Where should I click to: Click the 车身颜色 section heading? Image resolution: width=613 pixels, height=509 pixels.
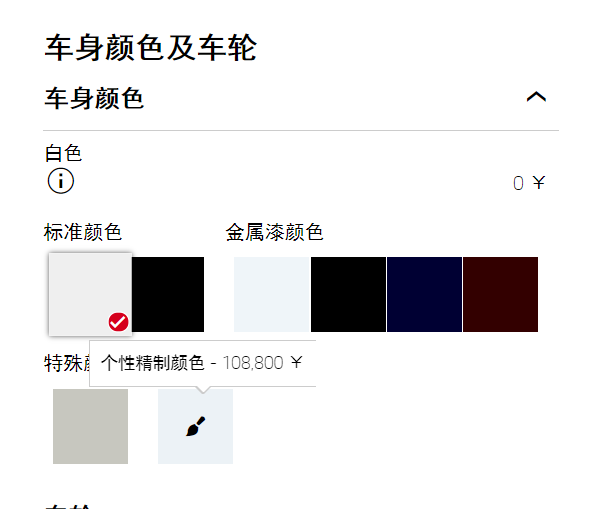(x=94, y=98)
